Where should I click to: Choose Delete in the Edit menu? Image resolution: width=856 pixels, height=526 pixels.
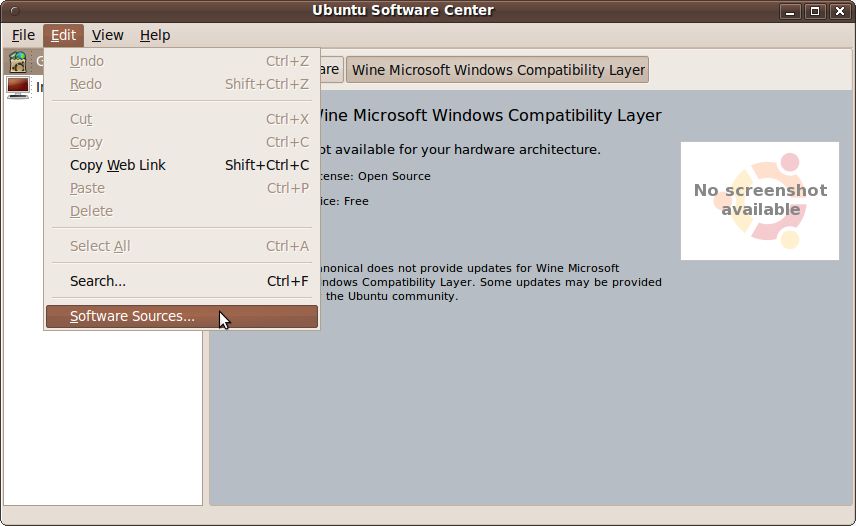coord(182,211)
